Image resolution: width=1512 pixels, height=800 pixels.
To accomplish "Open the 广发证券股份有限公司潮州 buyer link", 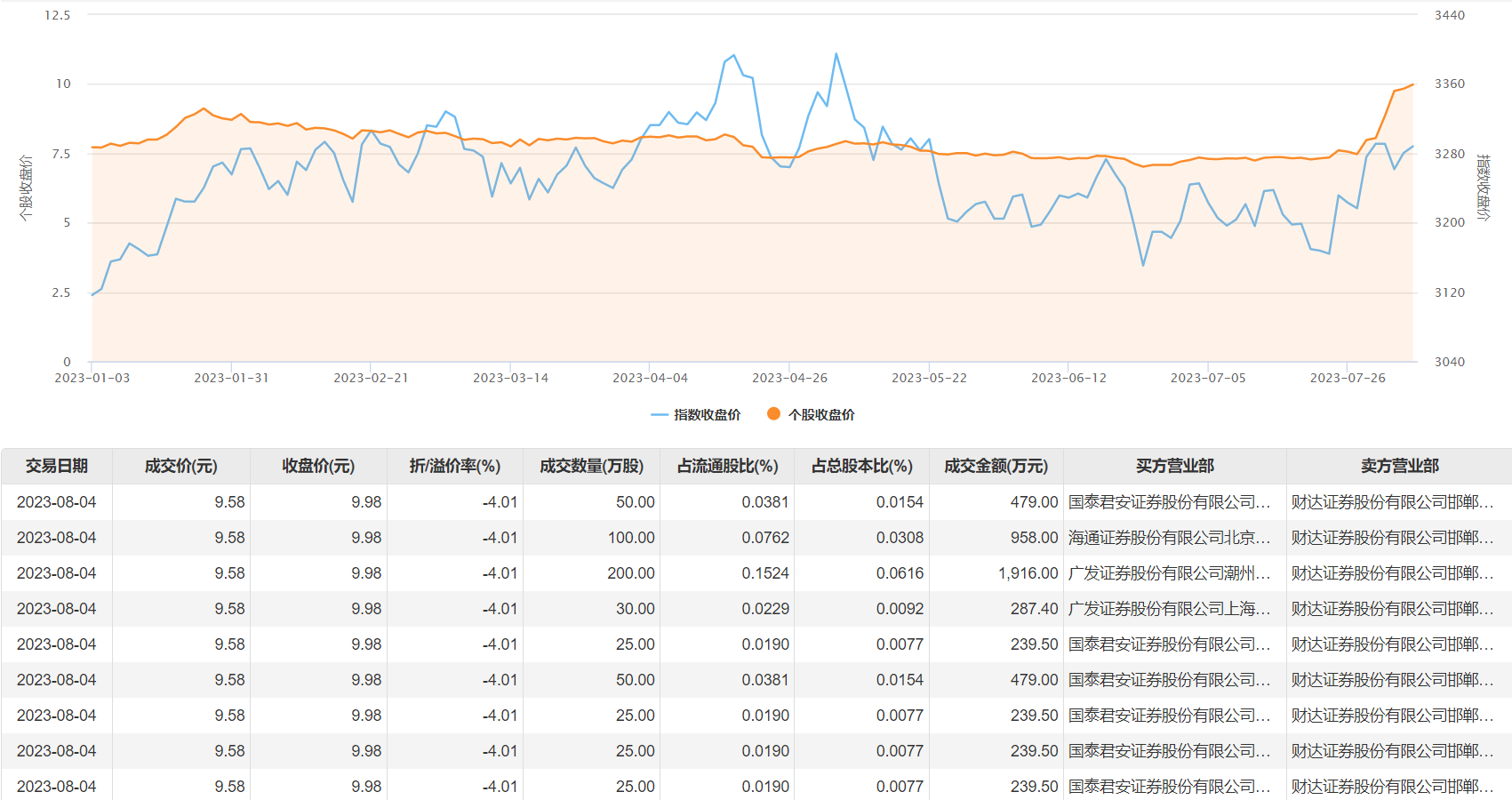I will (1169, 573).
